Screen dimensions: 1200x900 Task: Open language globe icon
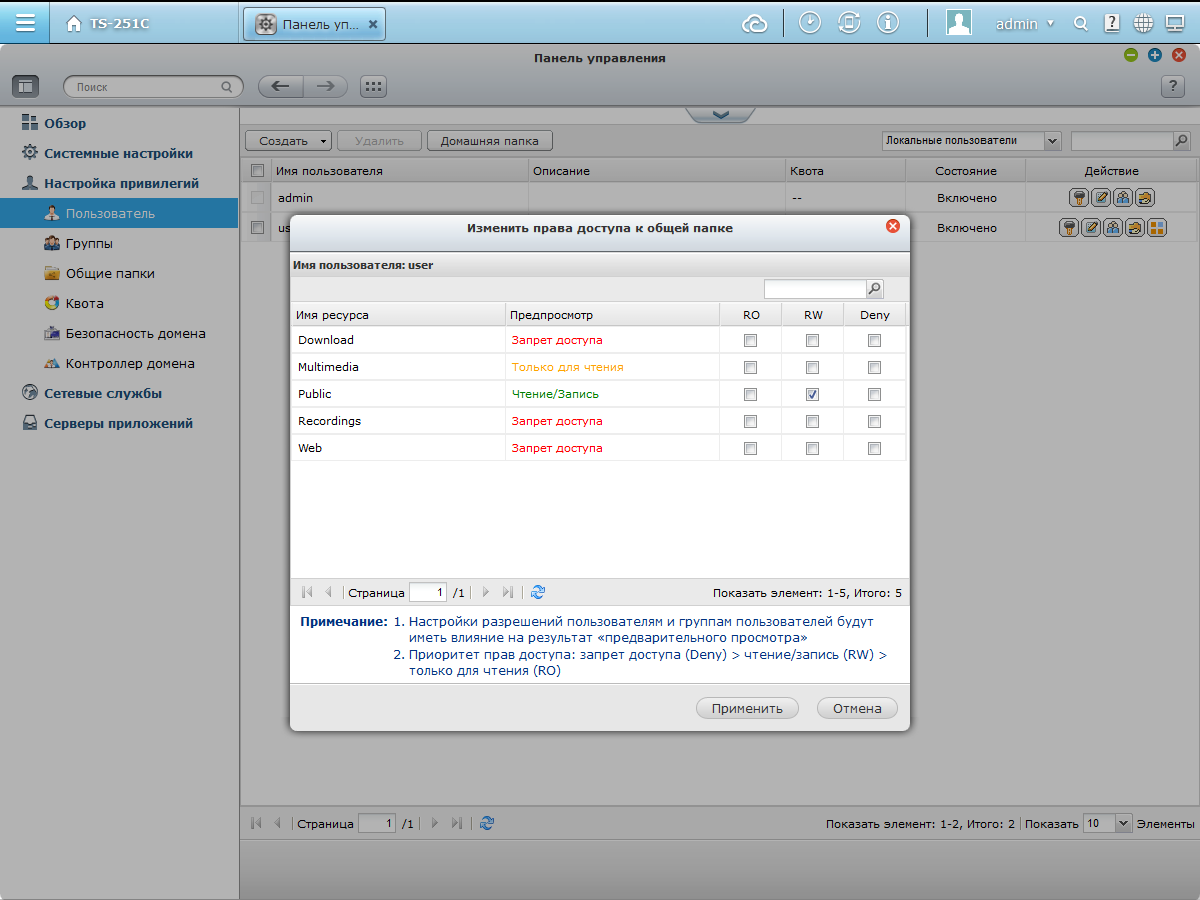[1144, 23]
